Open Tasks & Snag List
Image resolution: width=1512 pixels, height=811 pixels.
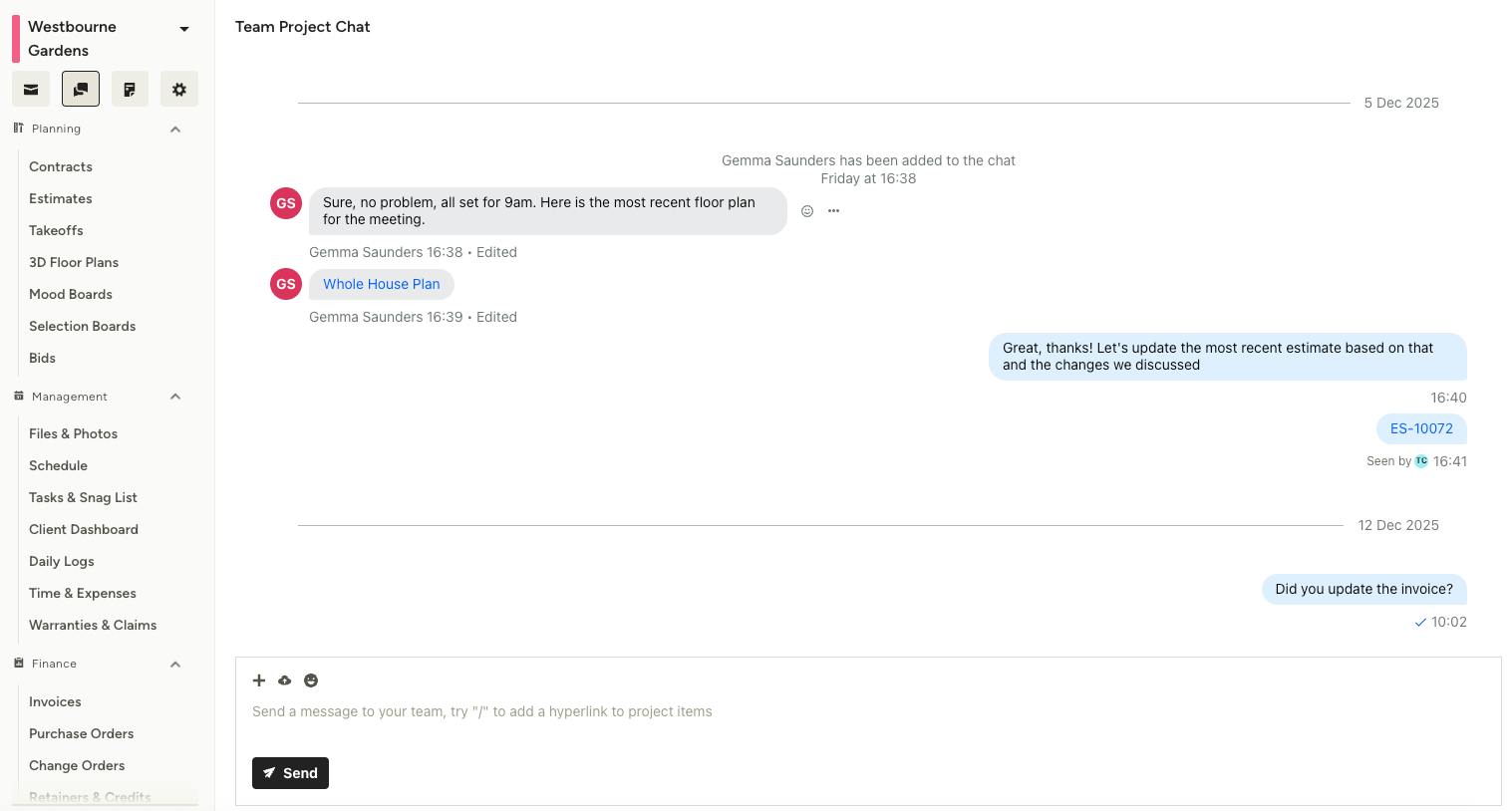(83, 497)
